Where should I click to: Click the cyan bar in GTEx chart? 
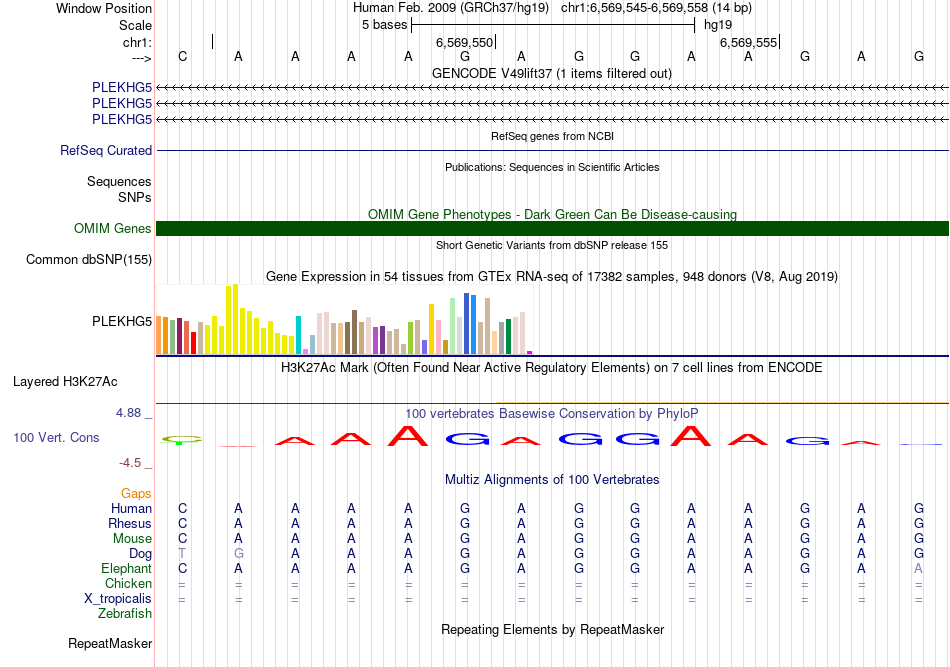point(298,335)
